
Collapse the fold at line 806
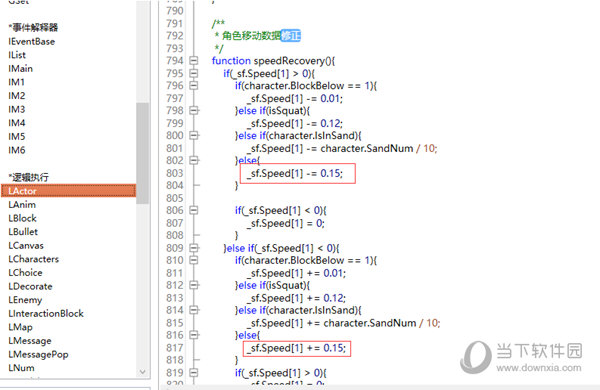tap(194, 210)
